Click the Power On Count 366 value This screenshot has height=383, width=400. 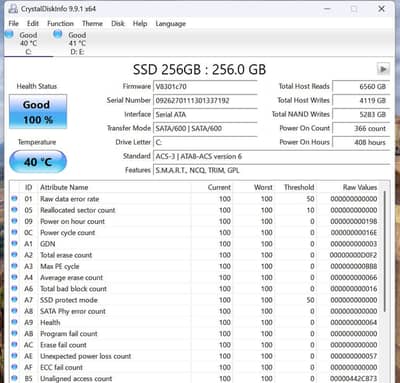(361, 128)
